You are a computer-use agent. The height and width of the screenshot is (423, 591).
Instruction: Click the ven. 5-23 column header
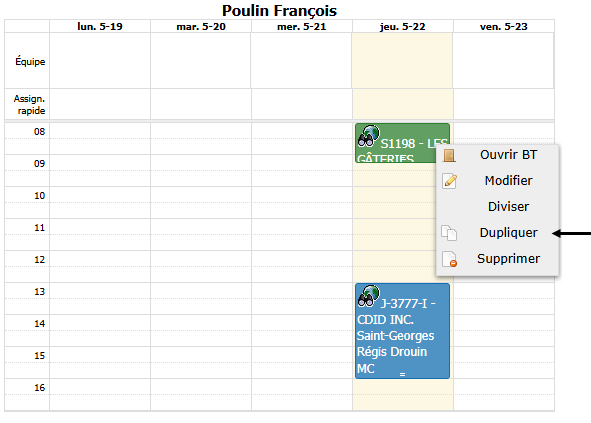point(504,26)
